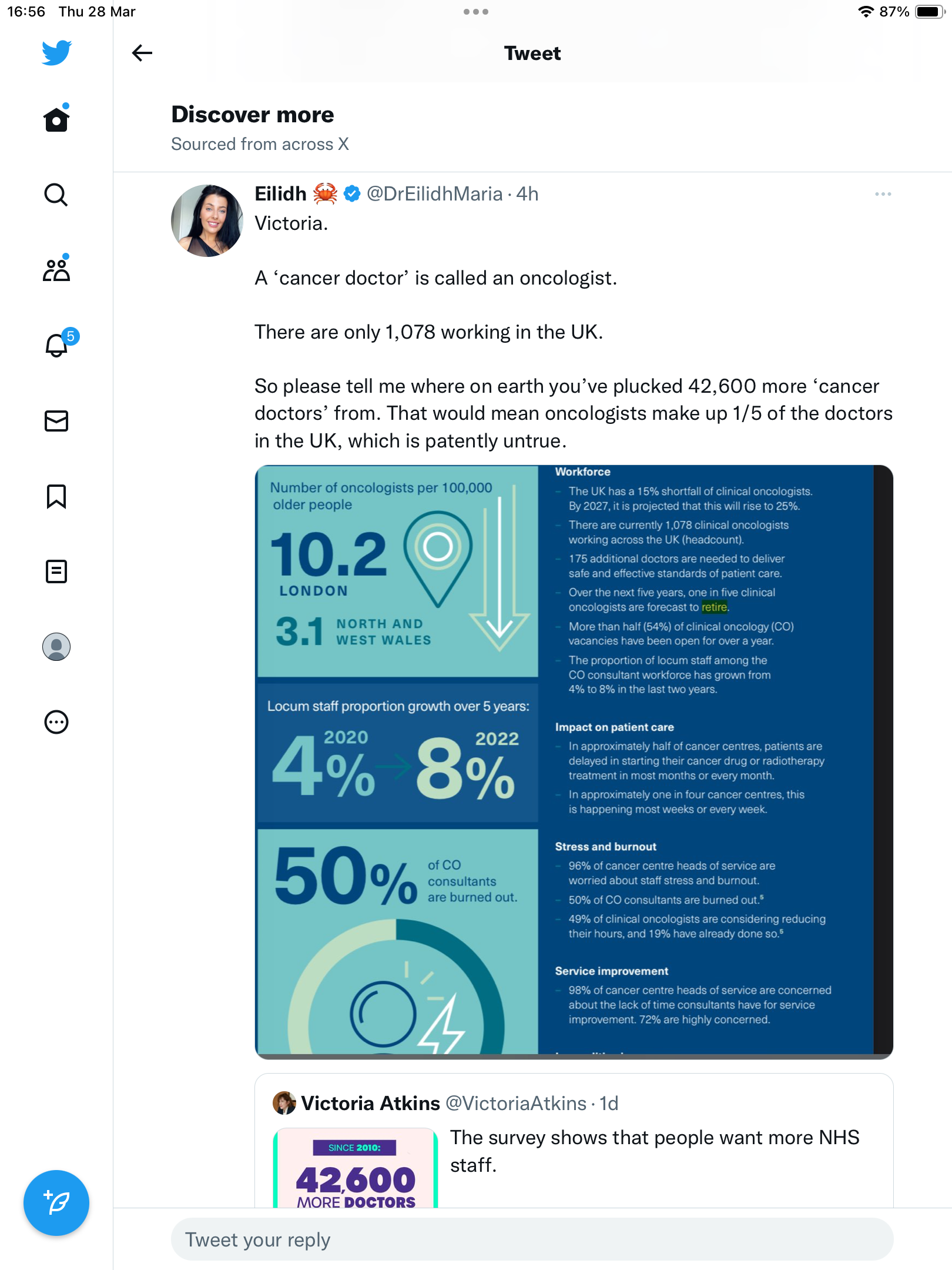Open quoted tweet by Victoria Atkins
The height and width of the screenshot is (1270, 952).
[574, 1141]
